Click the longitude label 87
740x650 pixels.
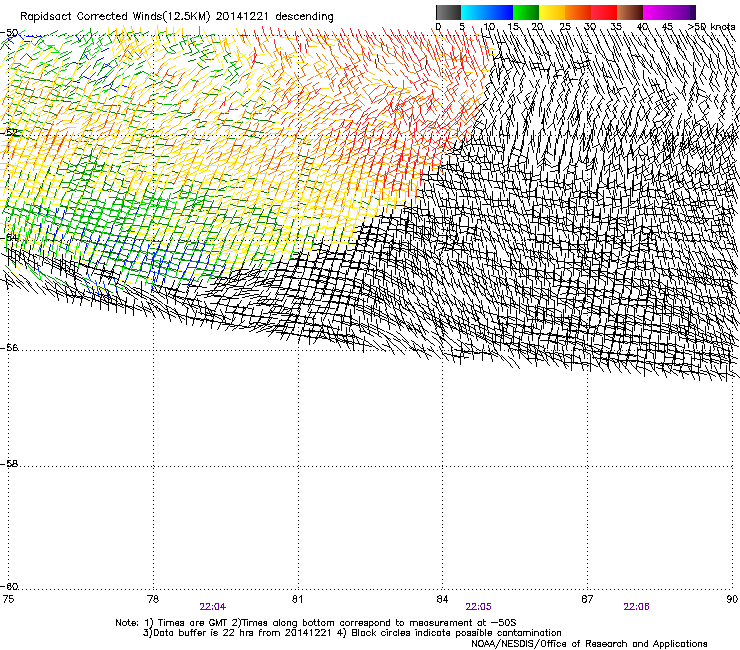[587, 599]
